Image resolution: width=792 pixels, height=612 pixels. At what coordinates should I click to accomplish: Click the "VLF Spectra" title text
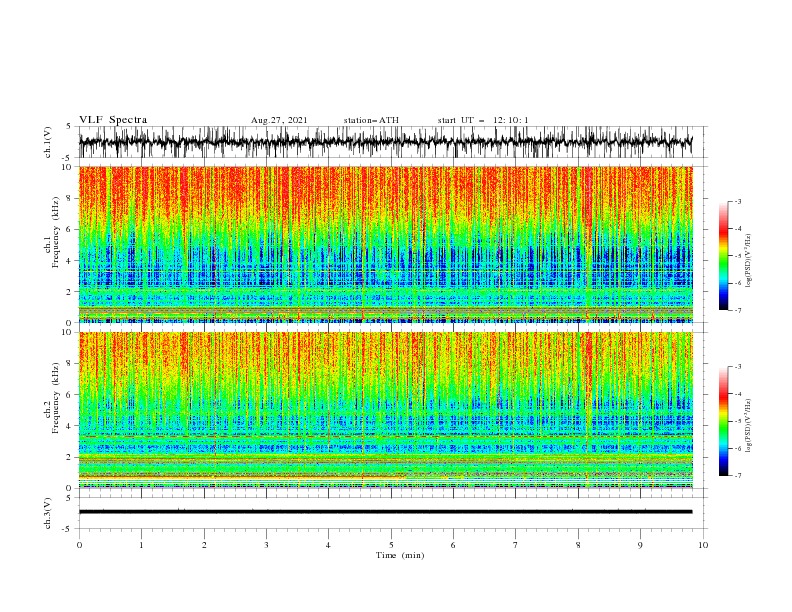113,120
